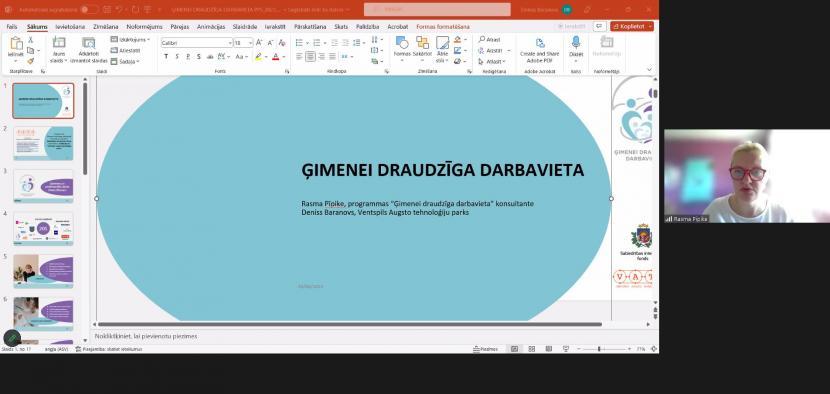Click the Ielīmēt paste icon
Screen dimensions: 830x394
pos(16,44)
